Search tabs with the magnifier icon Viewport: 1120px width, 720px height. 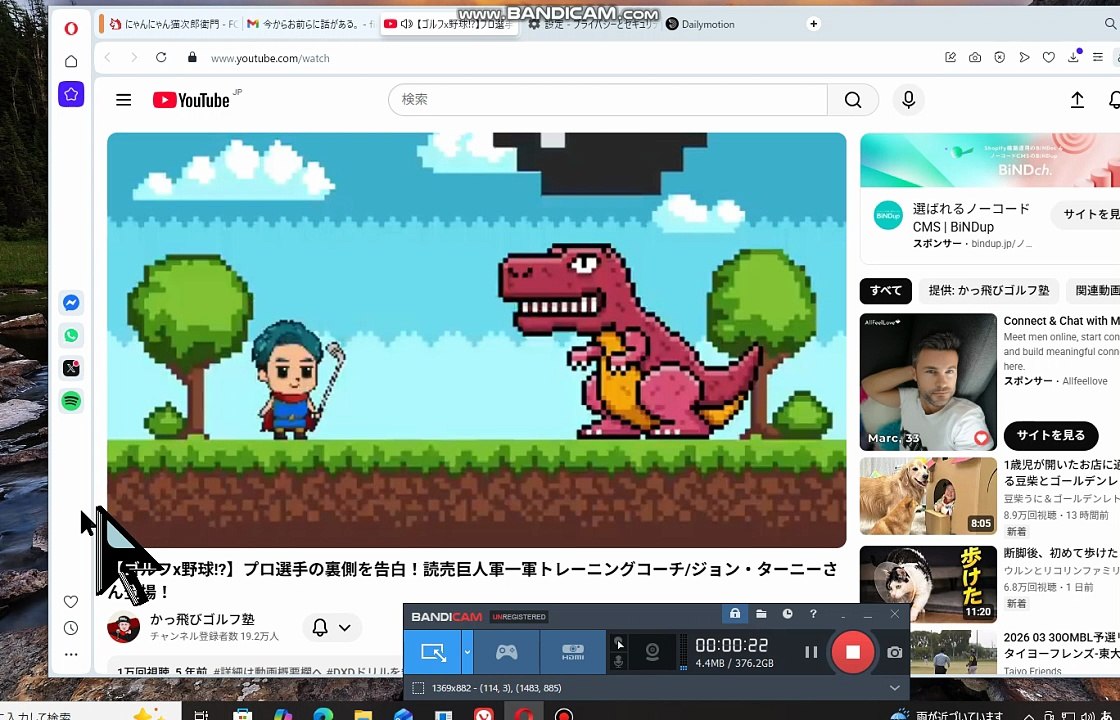click(x=1111, y=24)
